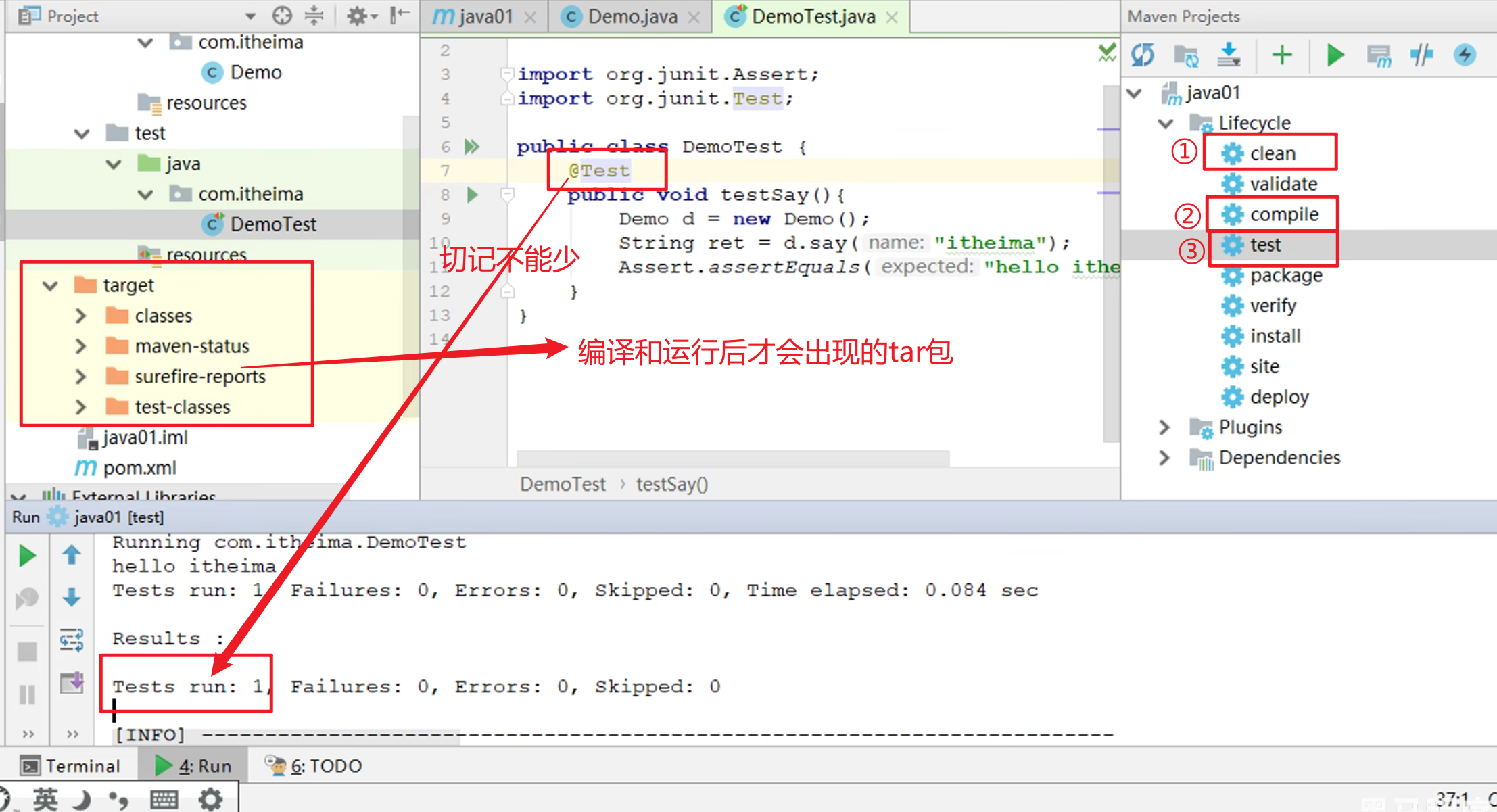Click Execute Maven Goal icon
1497x812 pixels.
pyautogui.click(x=1379, y=55)
